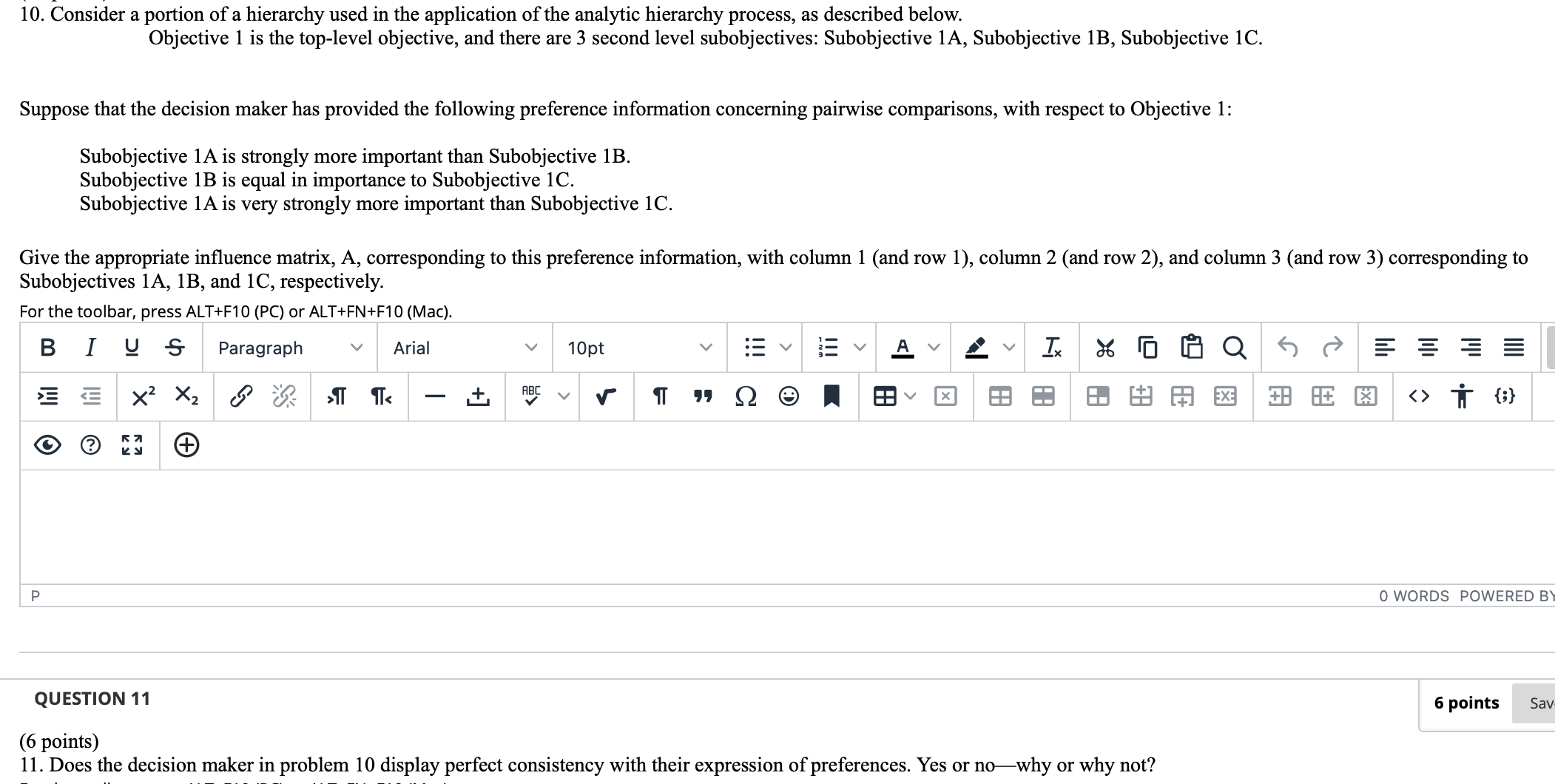Preview content with eye icon

click(48, 445)
